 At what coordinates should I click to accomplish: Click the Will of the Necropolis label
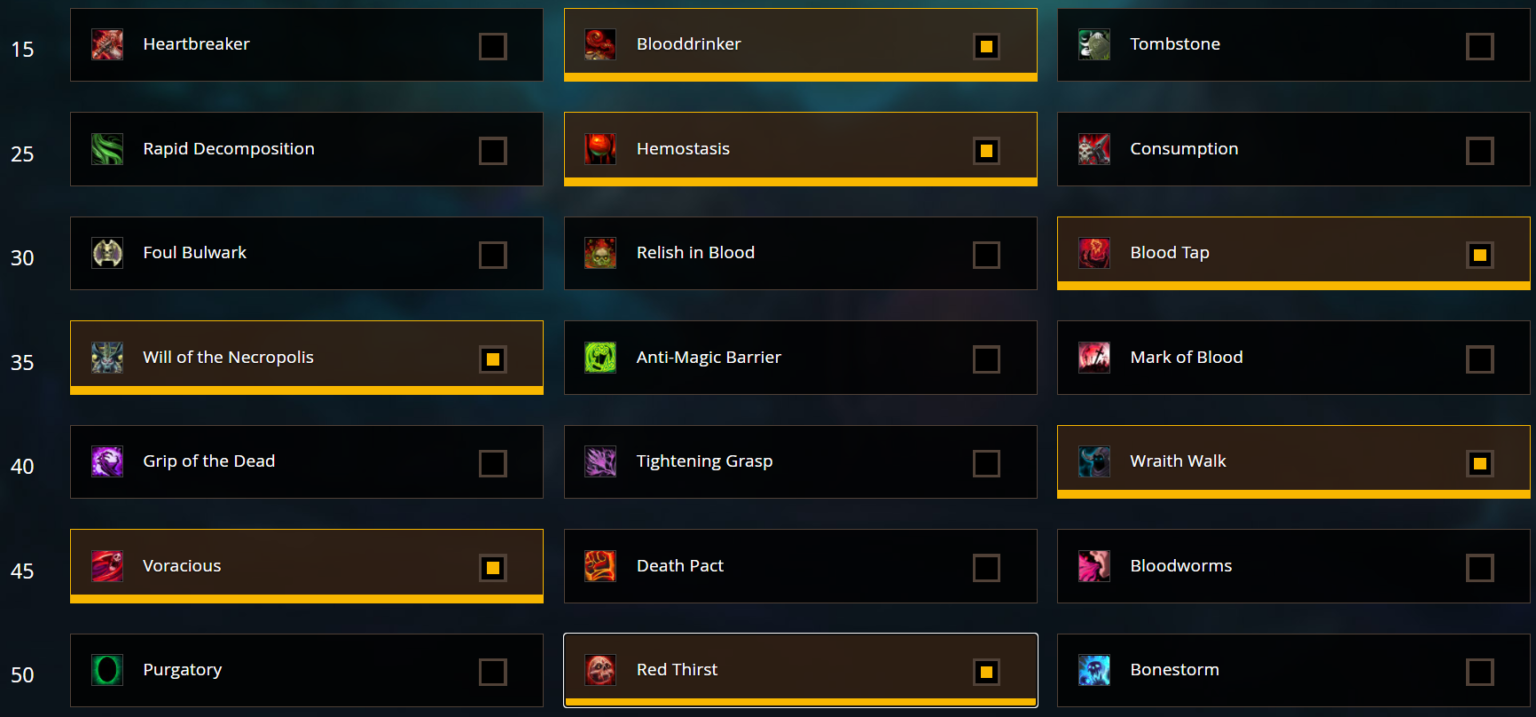[x=228, y=357]
